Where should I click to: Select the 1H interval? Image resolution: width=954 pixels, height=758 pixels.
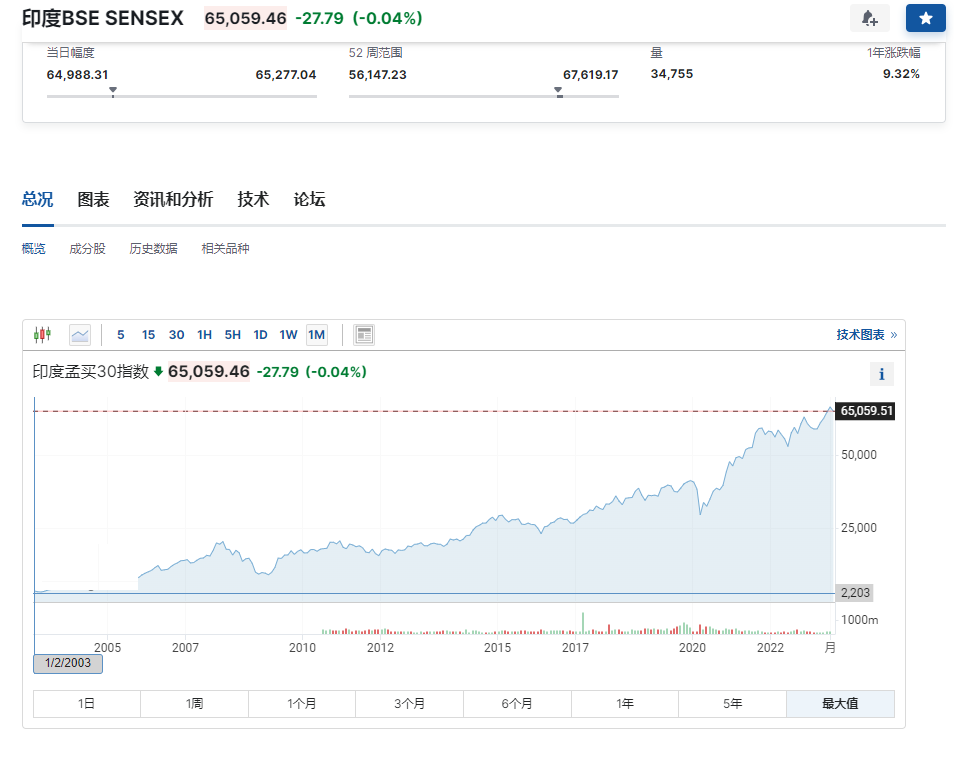pyautogui.click(x=204, y=335)
